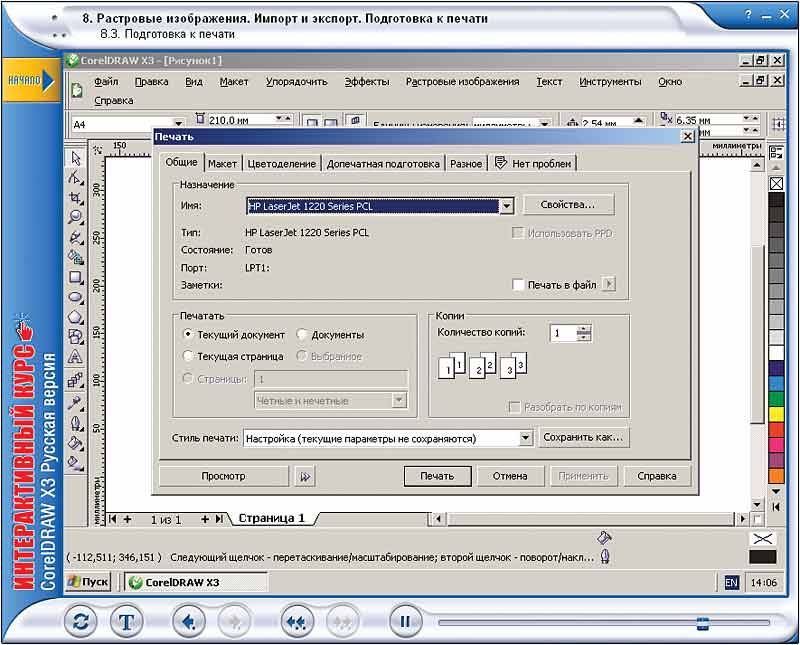Select the Текущая страница radio button

[189, 356]
